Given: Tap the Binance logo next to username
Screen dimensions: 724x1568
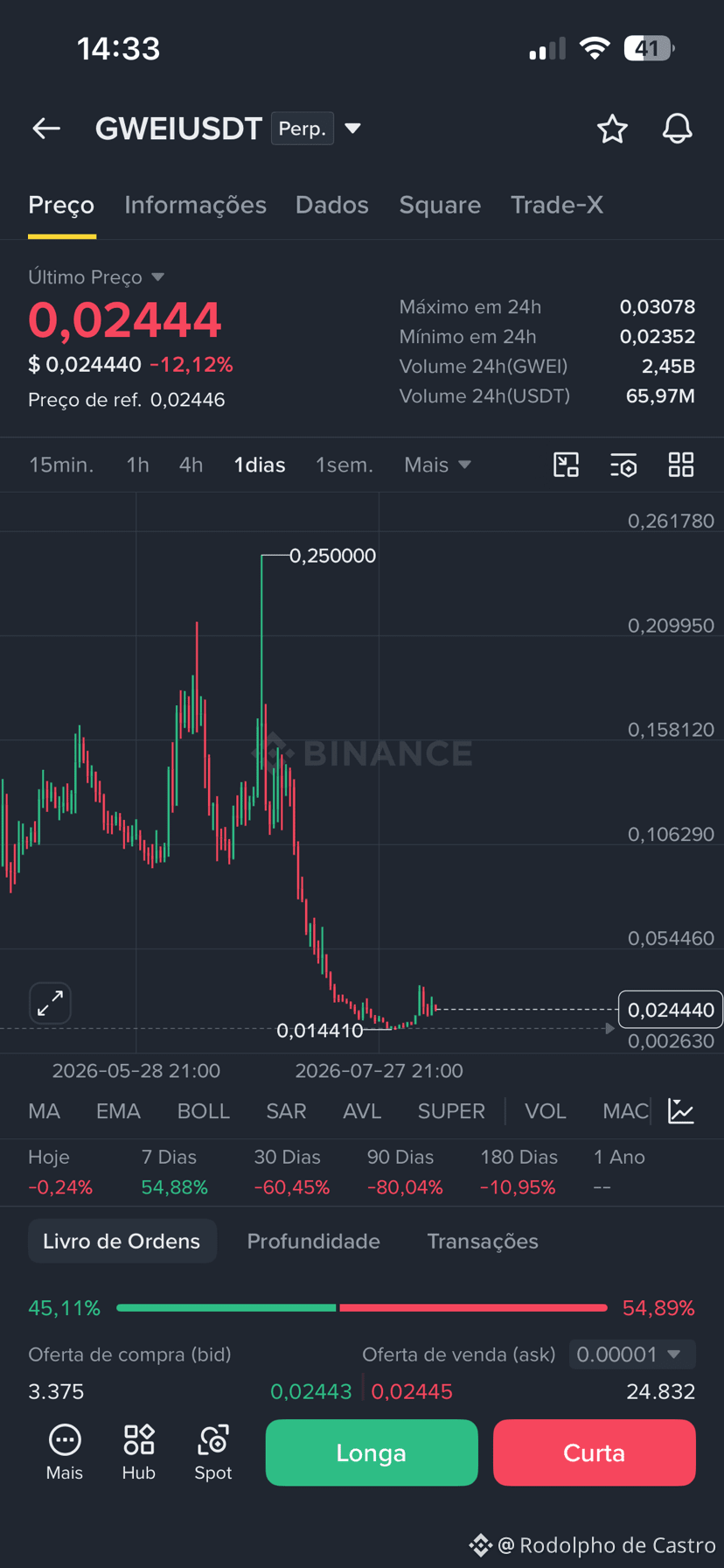Looking at the screenshot, I should click(x=481, y=1545).
